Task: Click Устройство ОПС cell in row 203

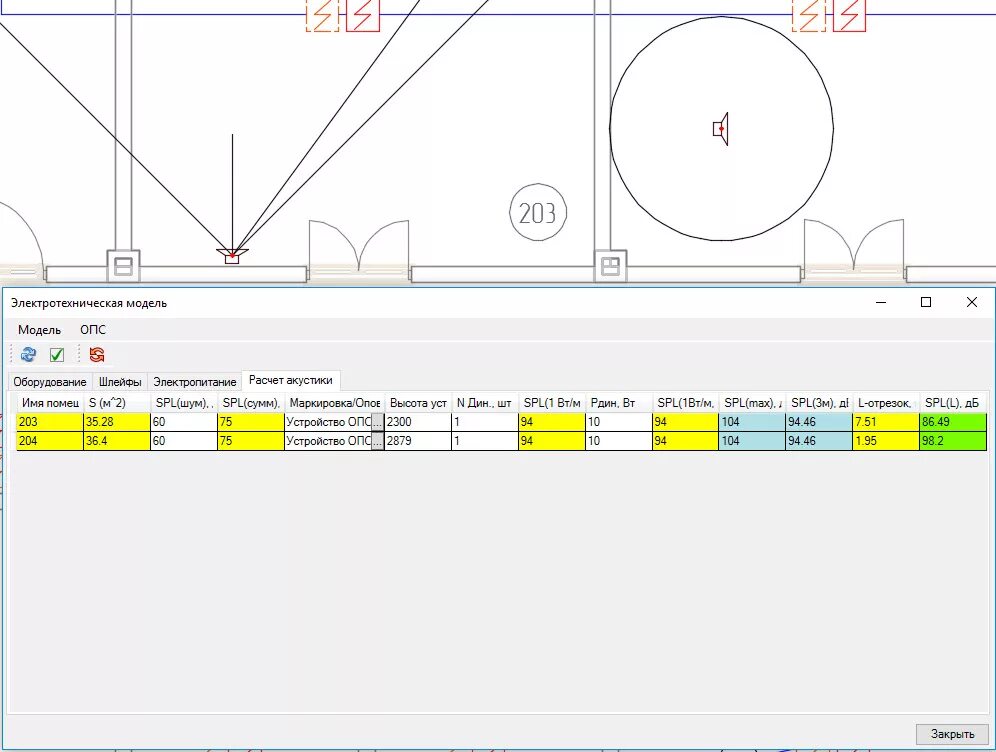Action: coord(328,422)
